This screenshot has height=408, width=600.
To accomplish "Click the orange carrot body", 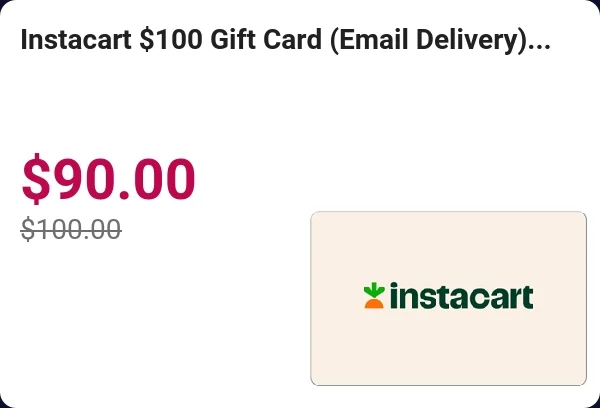I will coord(373,302).
